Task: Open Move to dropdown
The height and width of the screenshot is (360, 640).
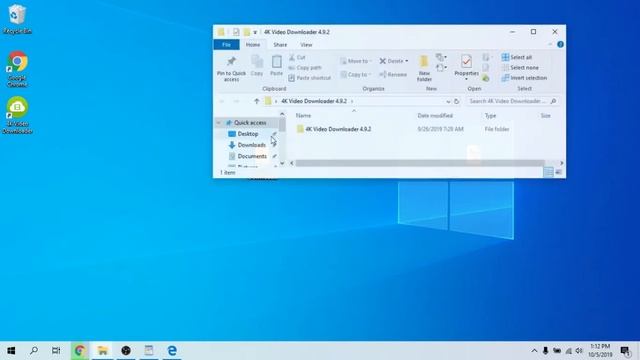Action: (x=356, y=61)
